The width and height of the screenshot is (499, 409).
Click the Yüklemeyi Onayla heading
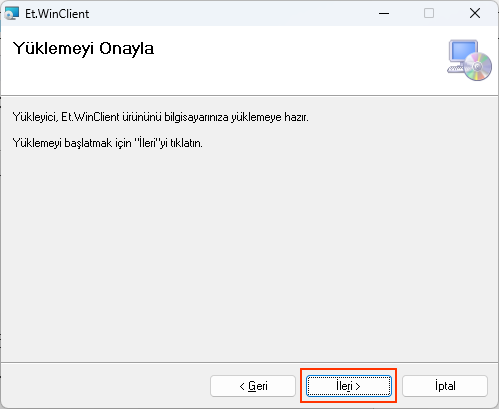pos(83,49)
